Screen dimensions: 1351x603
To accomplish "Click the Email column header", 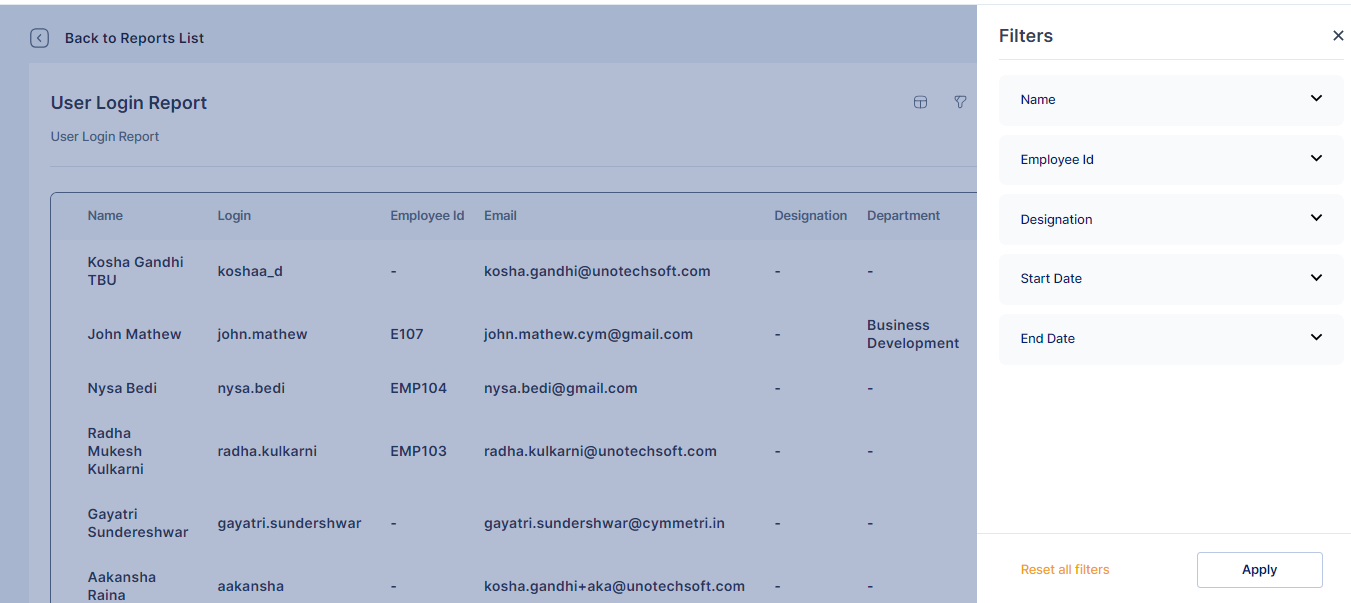I will click(500, 216).
